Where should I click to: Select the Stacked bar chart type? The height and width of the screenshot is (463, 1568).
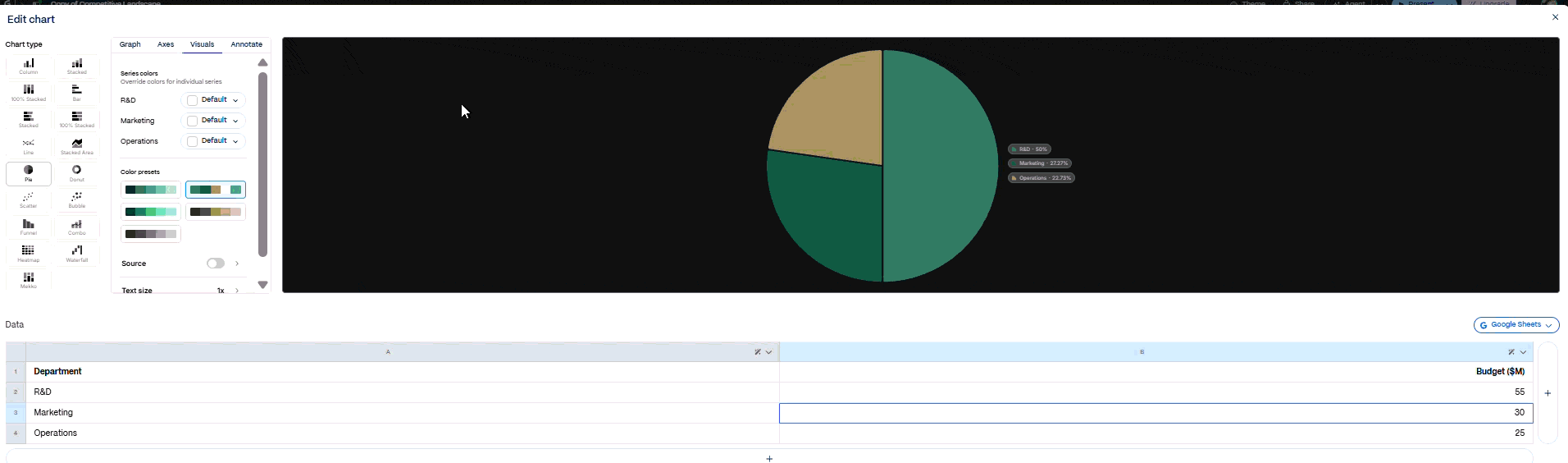(29, 120)
